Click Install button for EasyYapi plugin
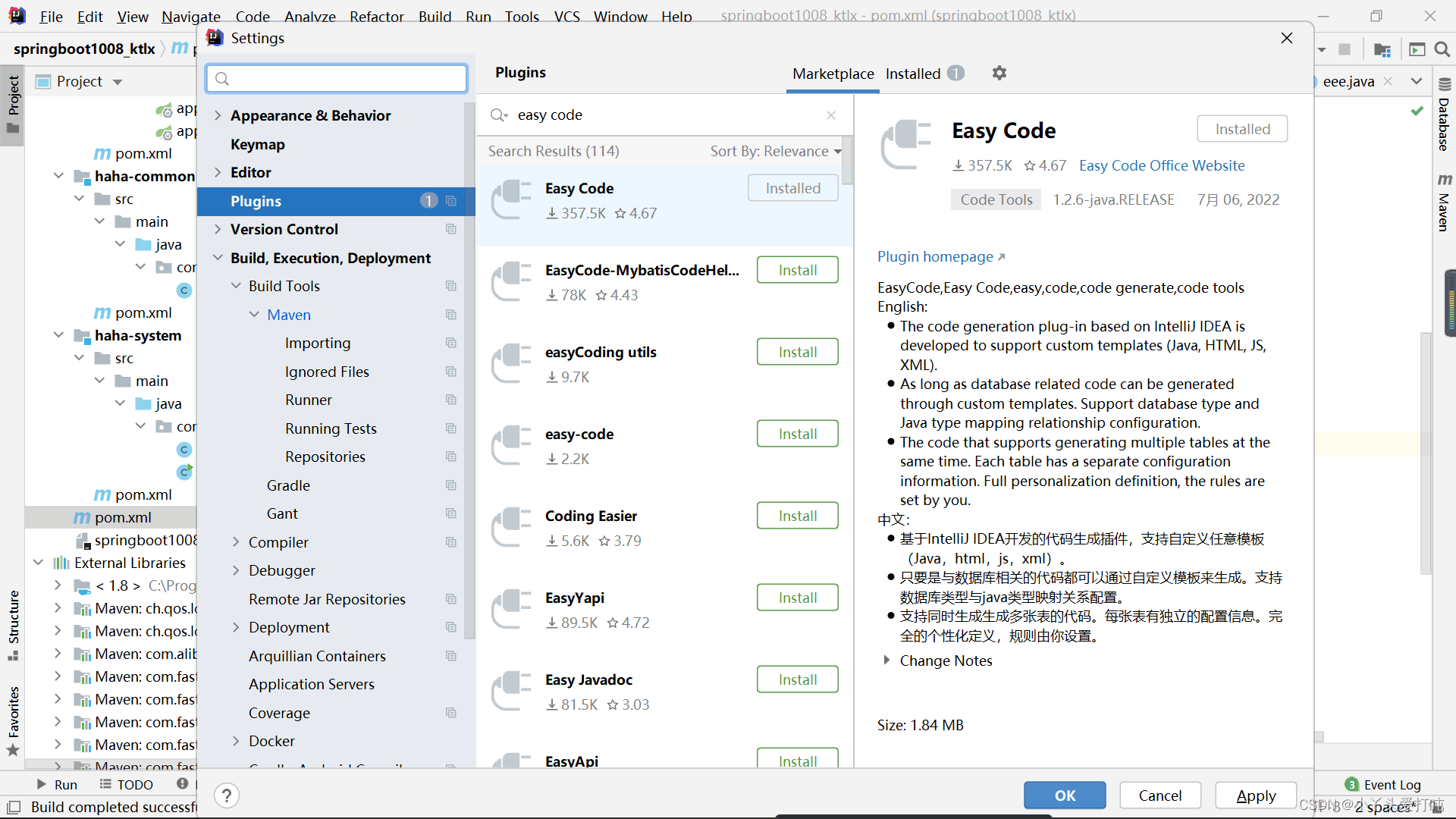 (797, 597)
